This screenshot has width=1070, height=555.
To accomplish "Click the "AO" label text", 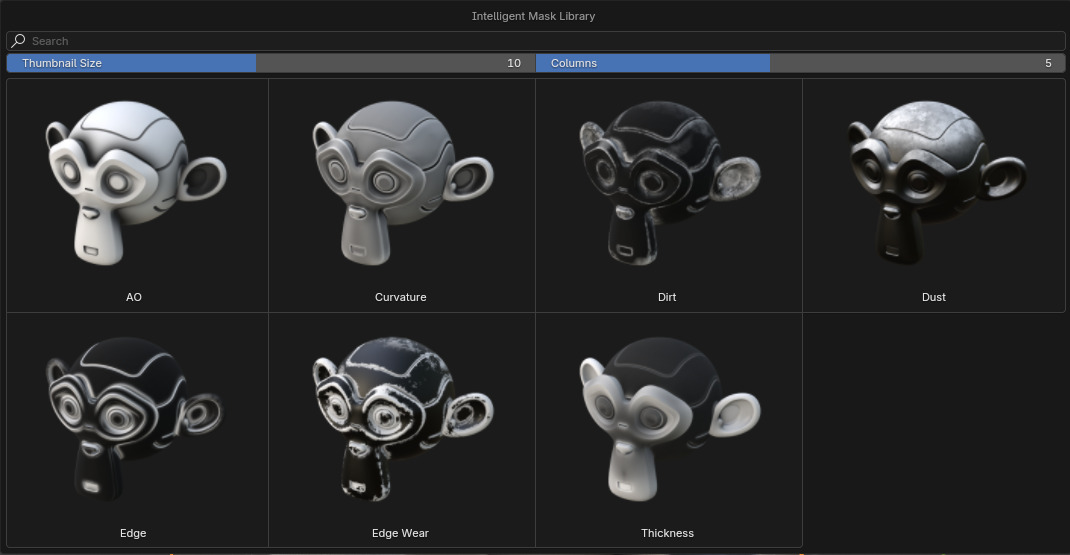I will [134, 297].
